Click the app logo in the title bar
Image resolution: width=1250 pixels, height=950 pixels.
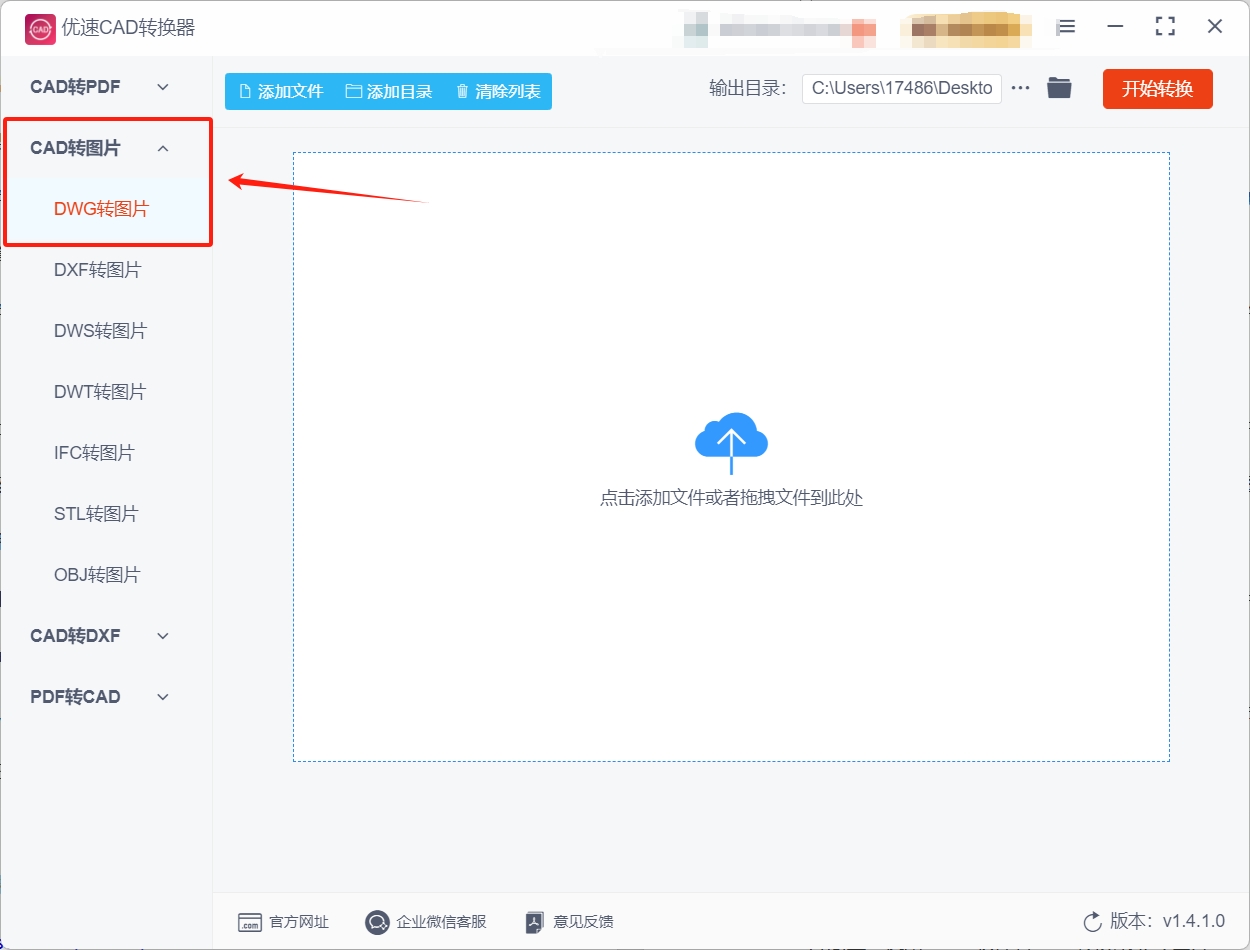38,28
